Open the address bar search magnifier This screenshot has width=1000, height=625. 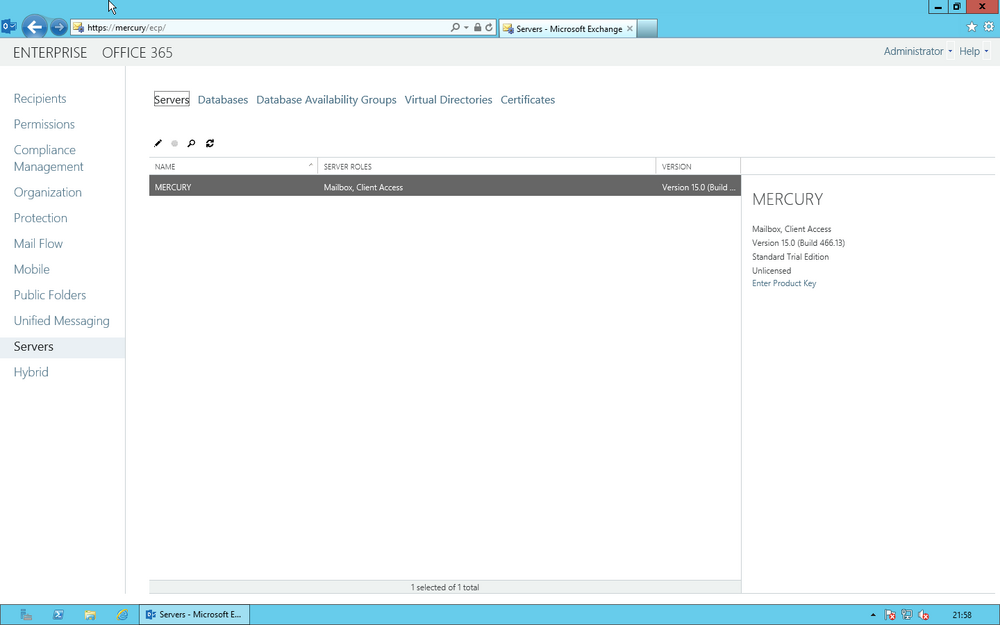click(455, 27)
